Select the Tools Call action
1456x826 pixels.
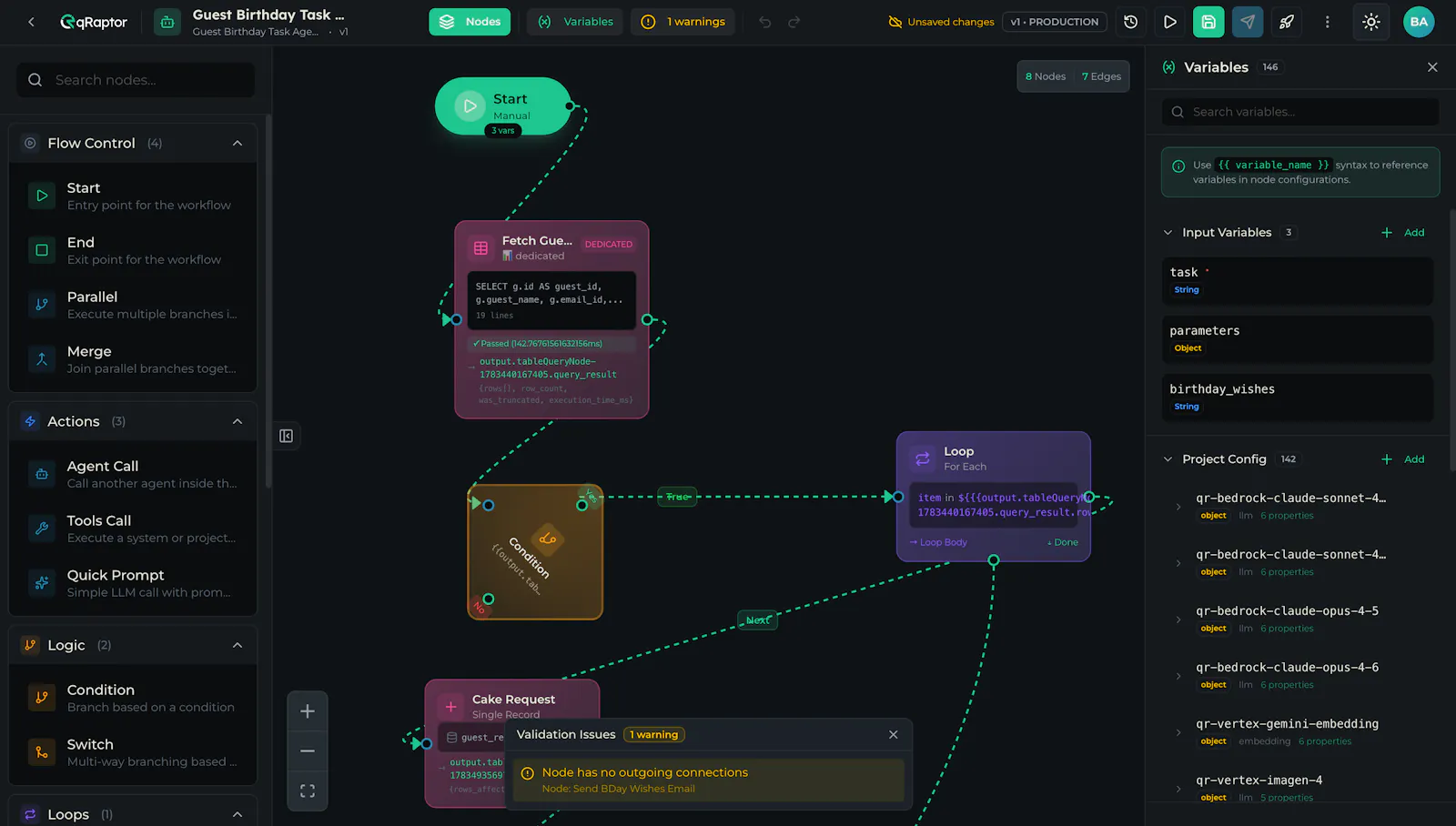(134, 529)
